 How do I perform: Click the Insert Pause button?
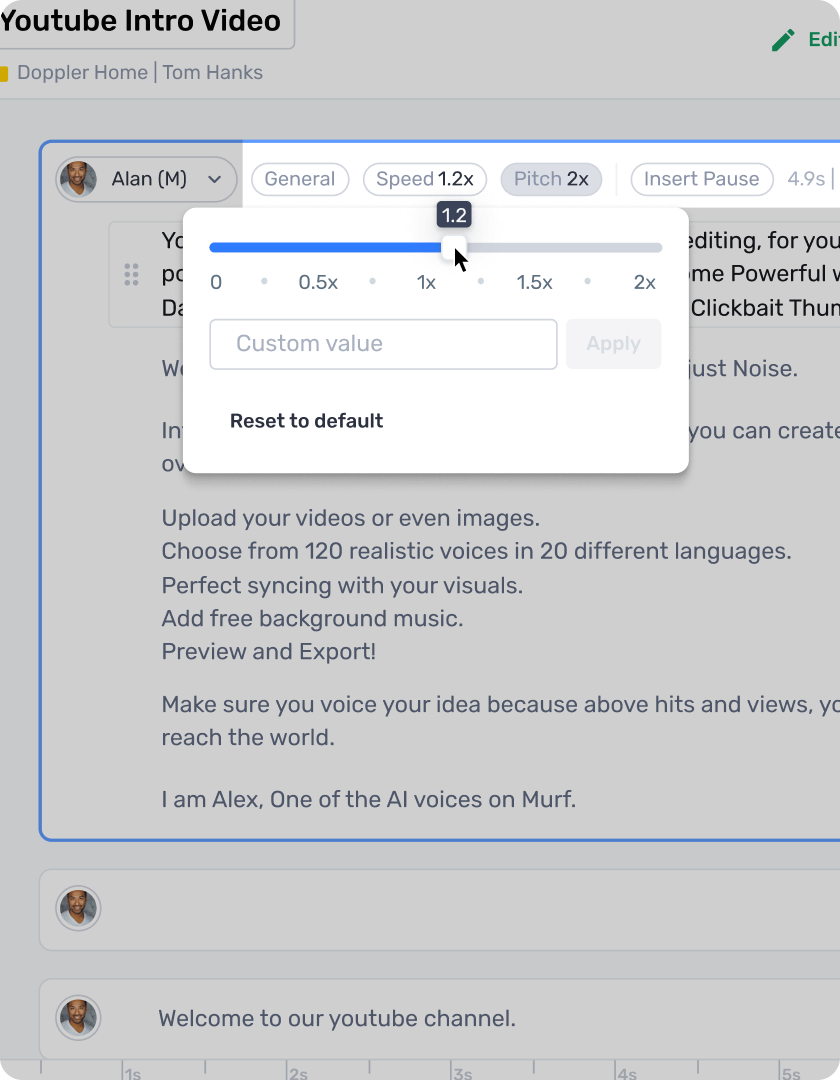click(x=701, y=179)
